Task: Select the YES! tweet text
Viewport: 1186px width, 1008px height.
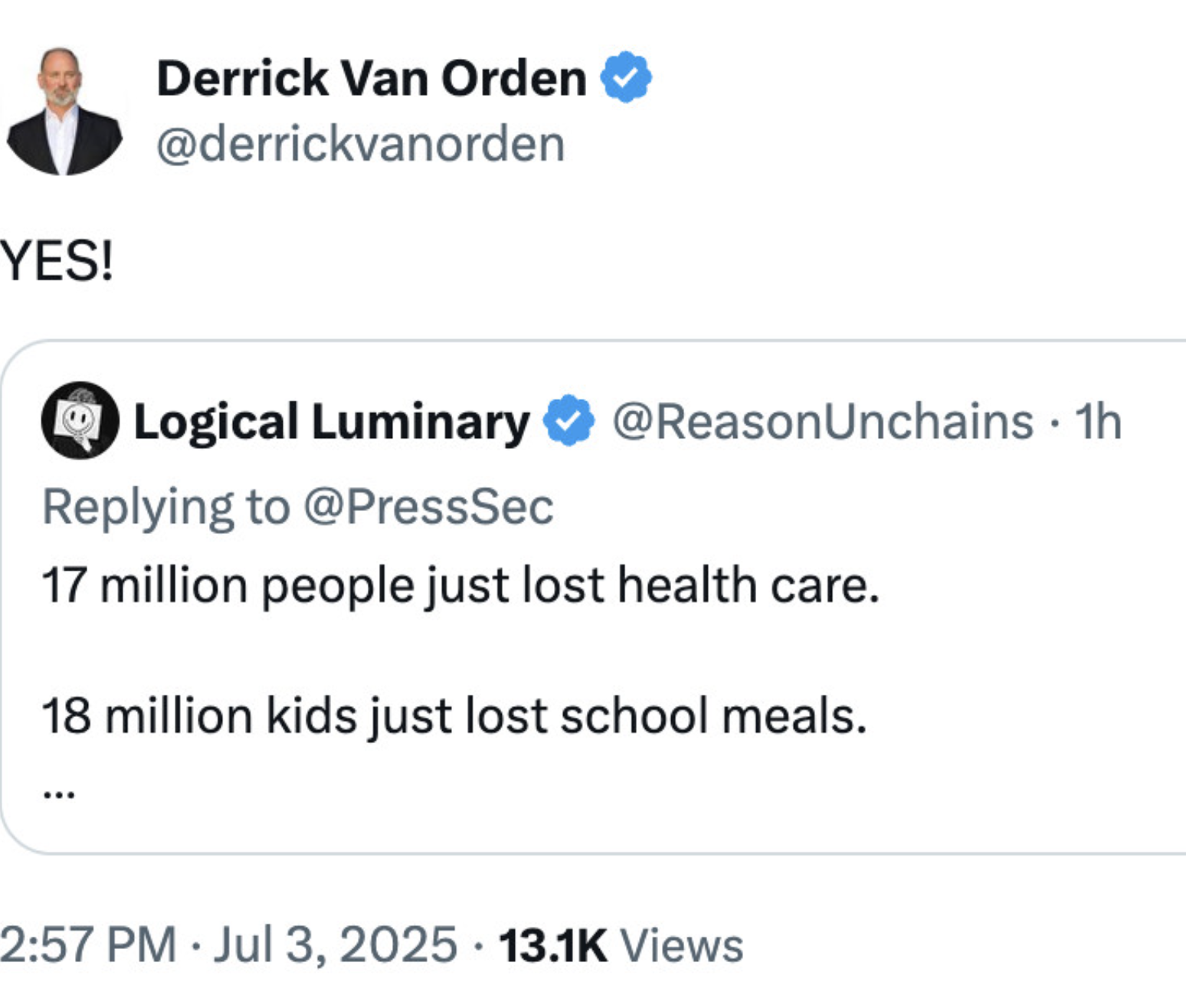Action: click(x=57, y=260)
